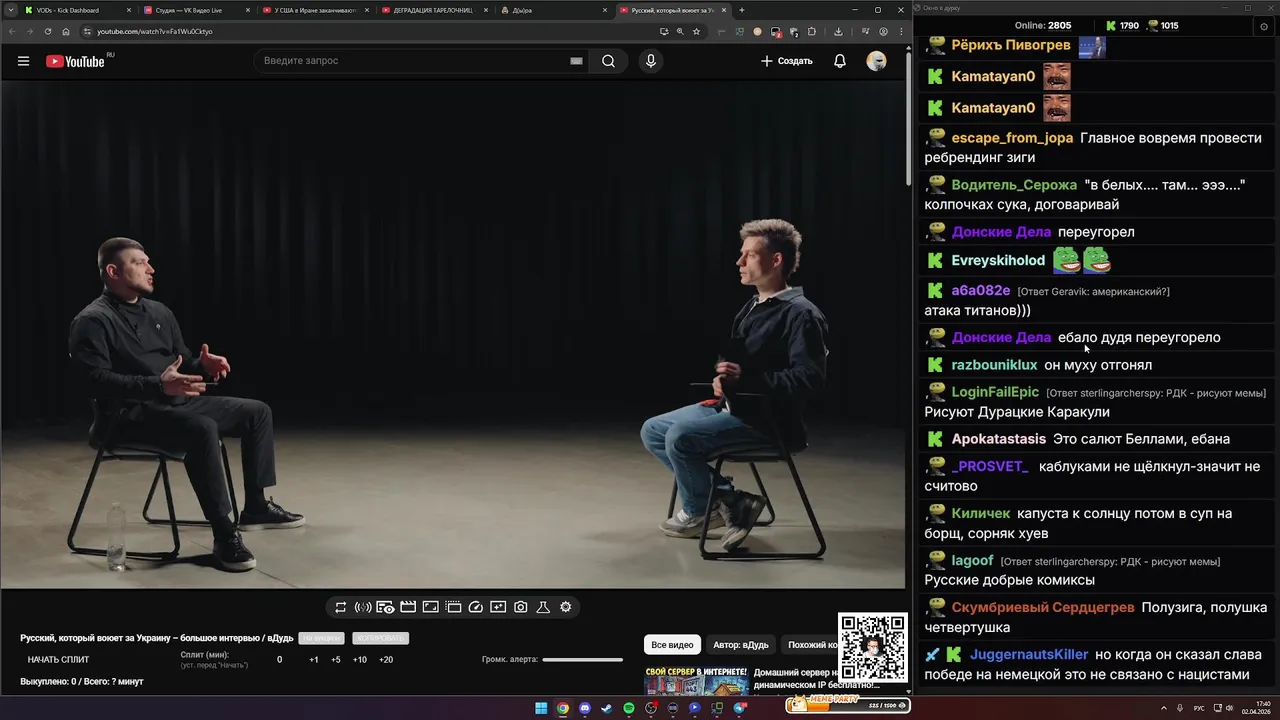
Task: Reload the page in the browser
Action: (x=47, y=31)
